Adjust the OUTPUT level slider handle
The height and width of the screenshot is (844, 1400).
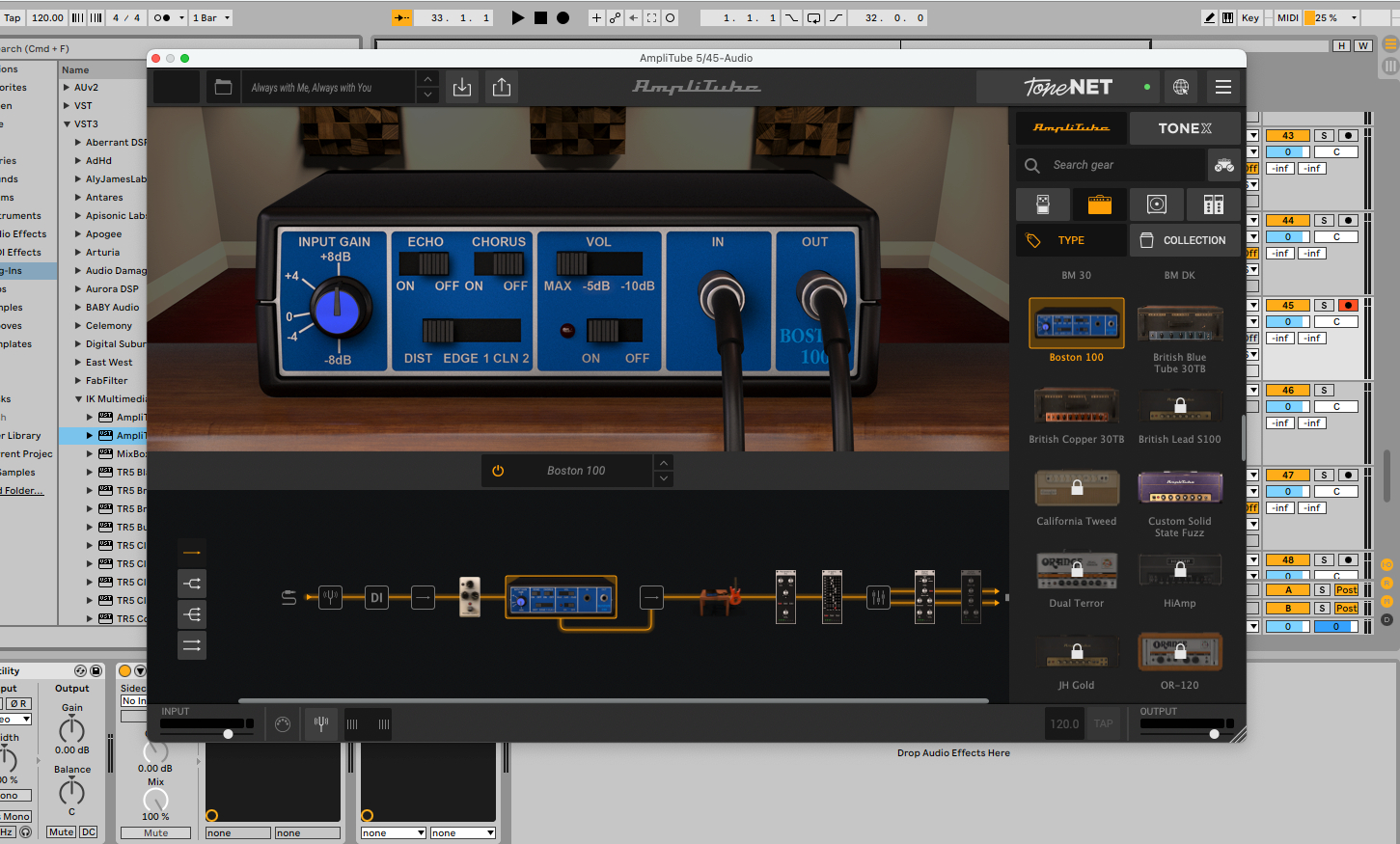tap(1214, 734)
